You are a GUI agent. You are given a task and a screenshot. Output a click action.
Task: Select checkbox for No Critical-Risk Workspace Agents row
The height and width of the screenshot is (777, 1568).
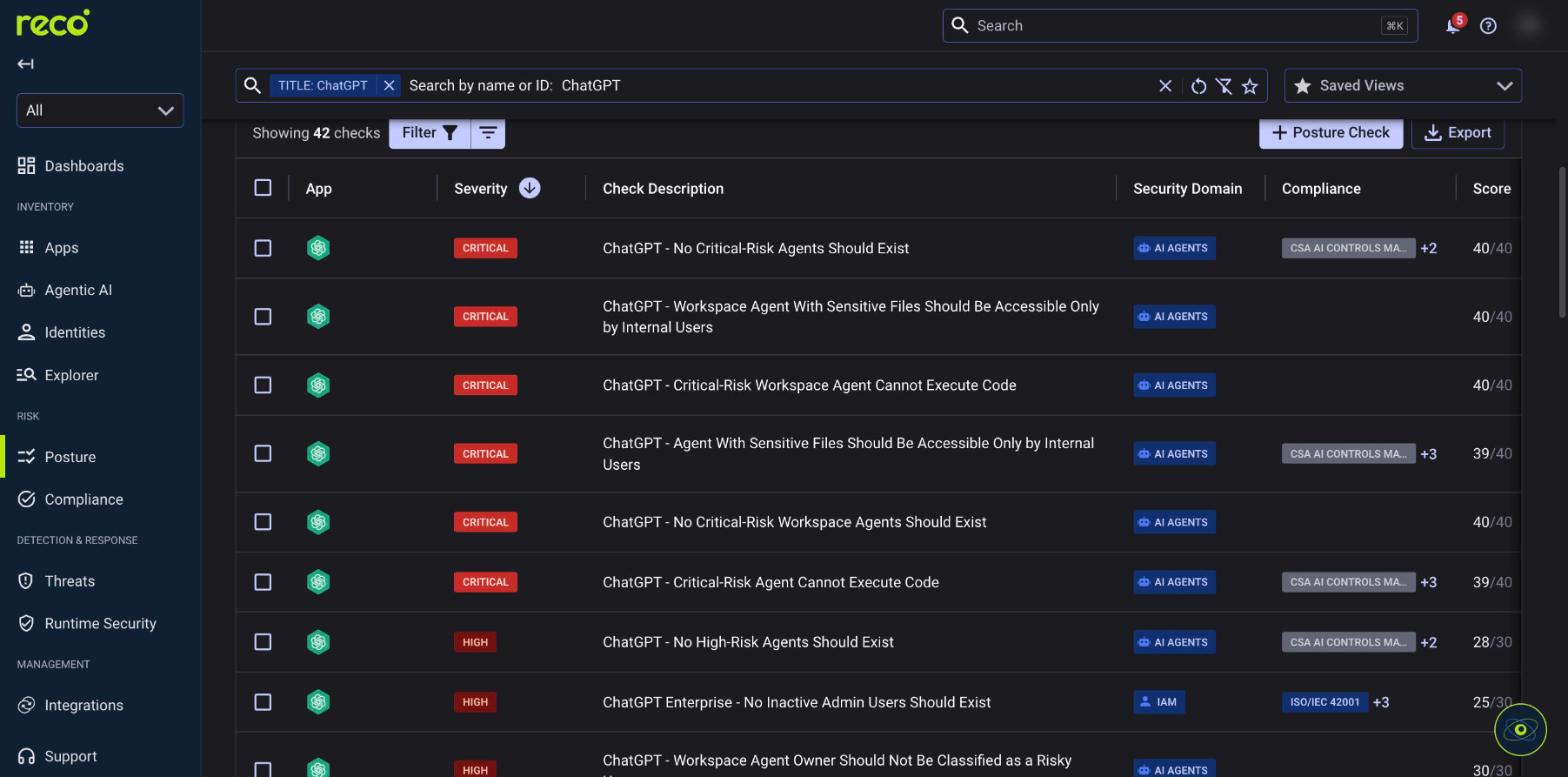coord(263,522)
